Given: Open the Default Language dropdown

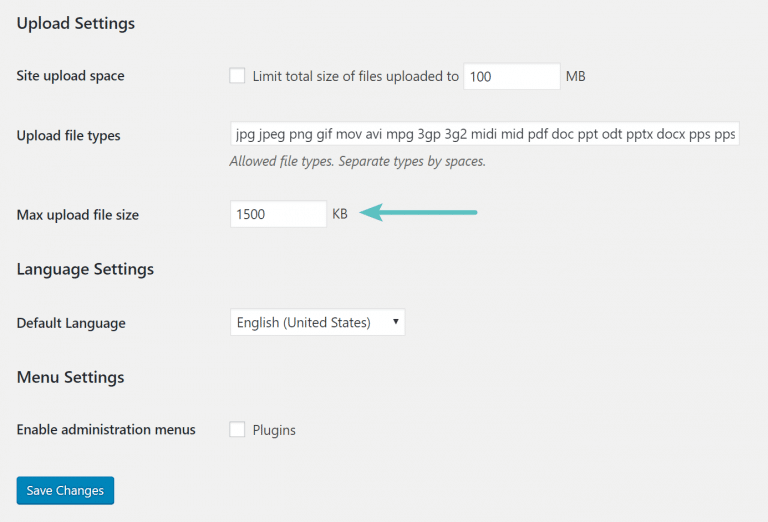Looking at the screenshot, I should pos(317,323).
